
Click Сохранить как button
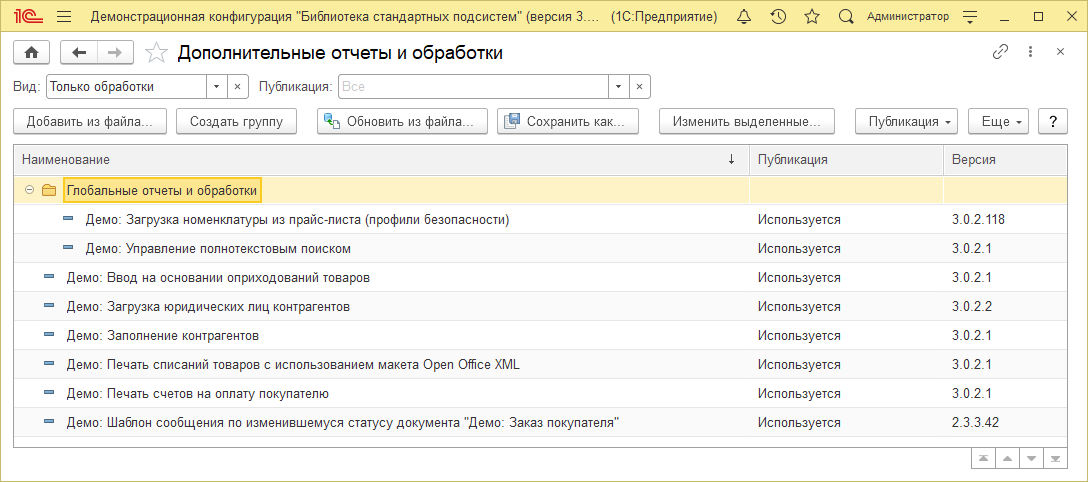tap(569, 121)
